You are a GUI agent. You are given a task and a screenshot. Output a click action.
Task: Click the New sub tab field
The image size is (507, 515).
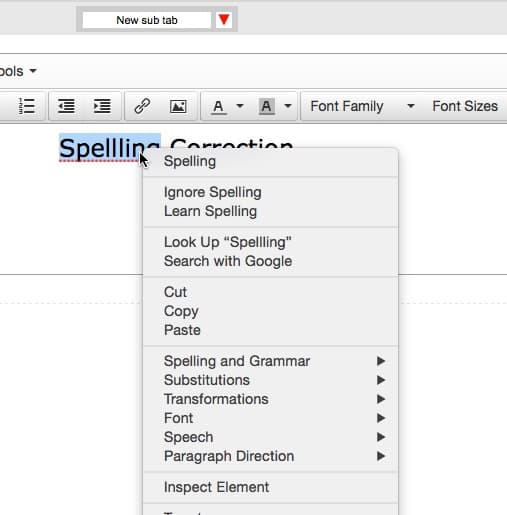pos(147,20)
